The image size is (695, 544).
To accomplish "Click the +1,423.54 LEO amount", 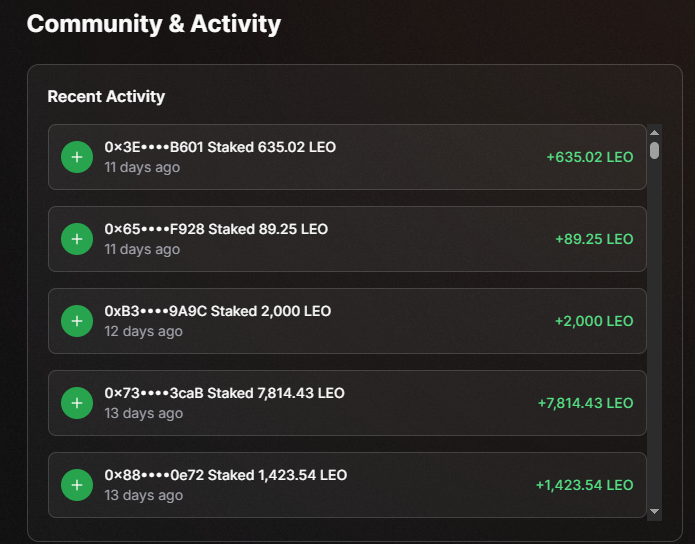I will click(x=584, y=485).
